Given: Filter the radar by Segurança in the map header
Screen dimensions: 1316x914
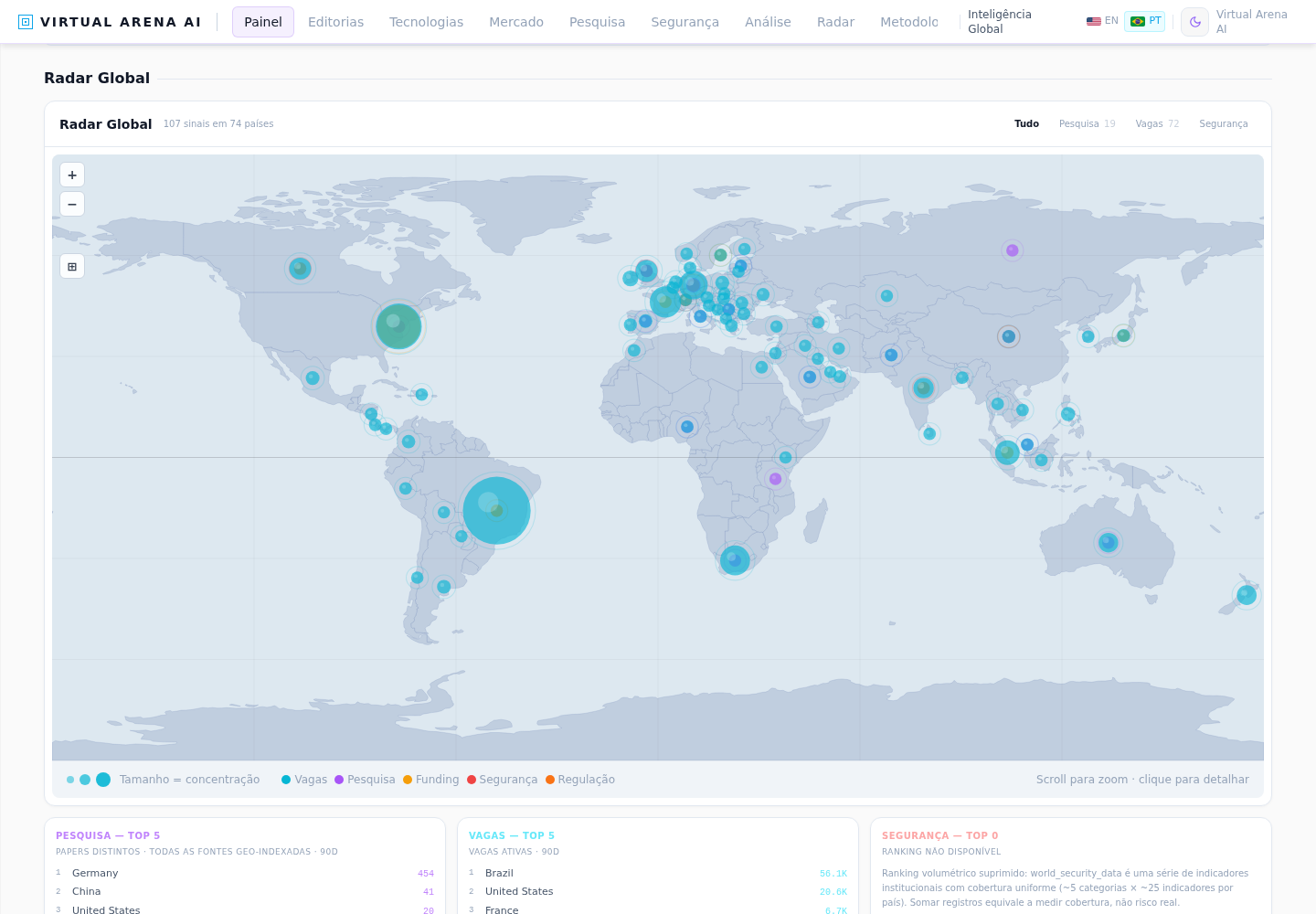Looking at the screenshot, I should click(x=1224, y=123).
